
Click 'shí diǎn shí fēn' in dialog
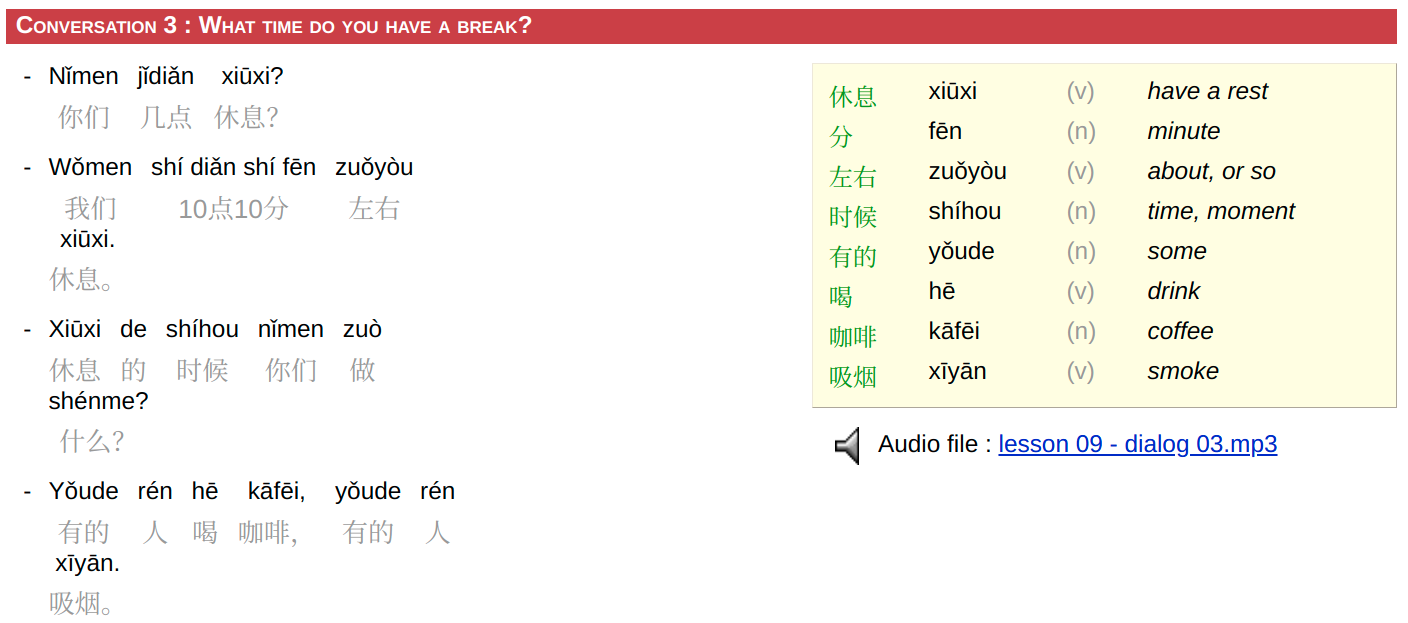[233, 167]
